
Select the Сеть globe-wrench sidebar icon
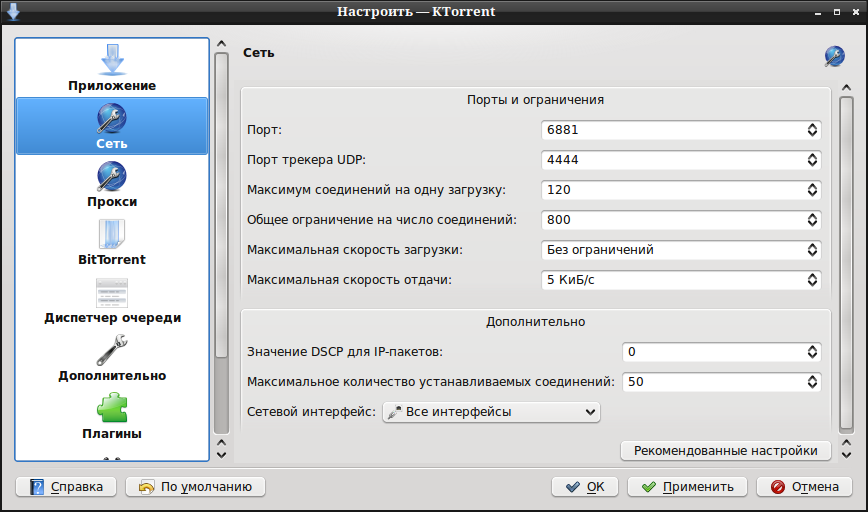(112, 118)
